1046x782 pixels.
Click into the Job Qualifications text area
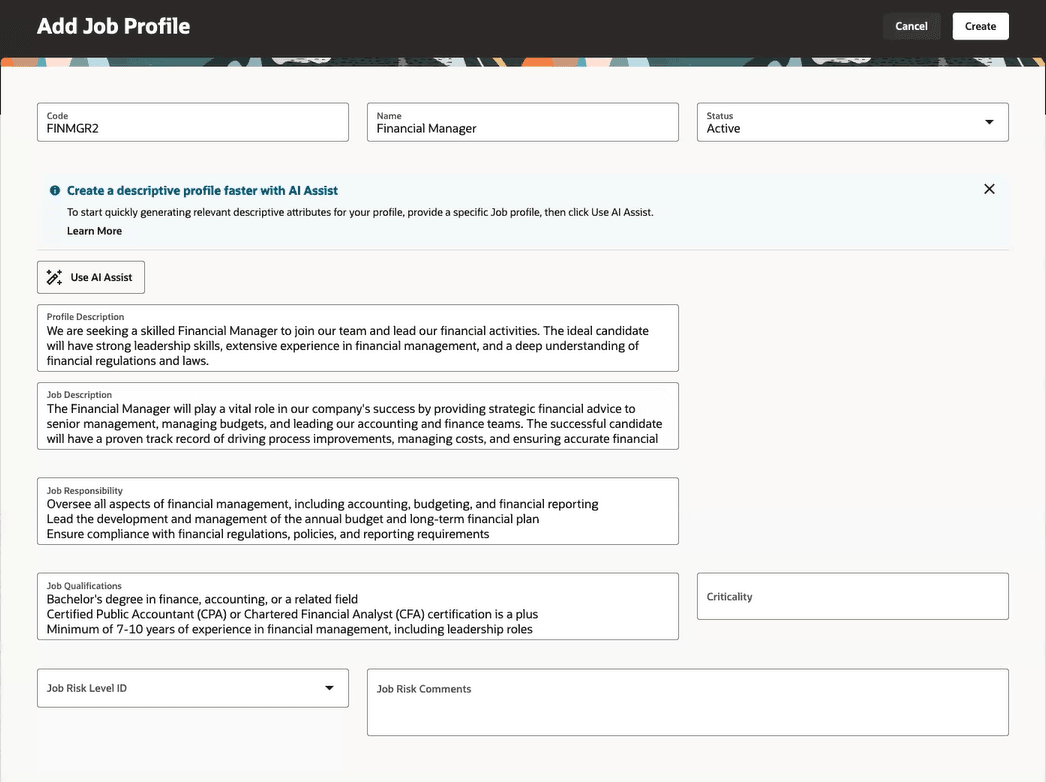[358, 607]
